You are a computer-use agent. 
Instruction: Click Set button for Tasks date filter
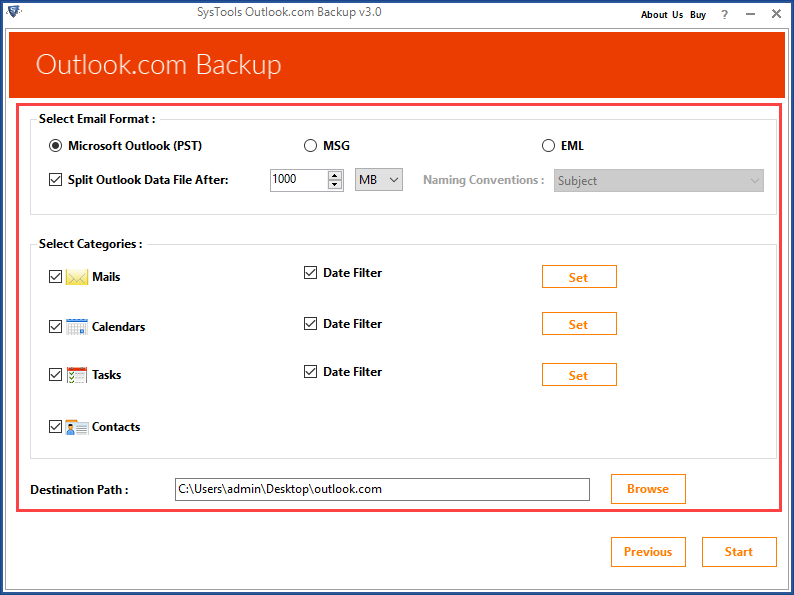(x=579, y=375)
